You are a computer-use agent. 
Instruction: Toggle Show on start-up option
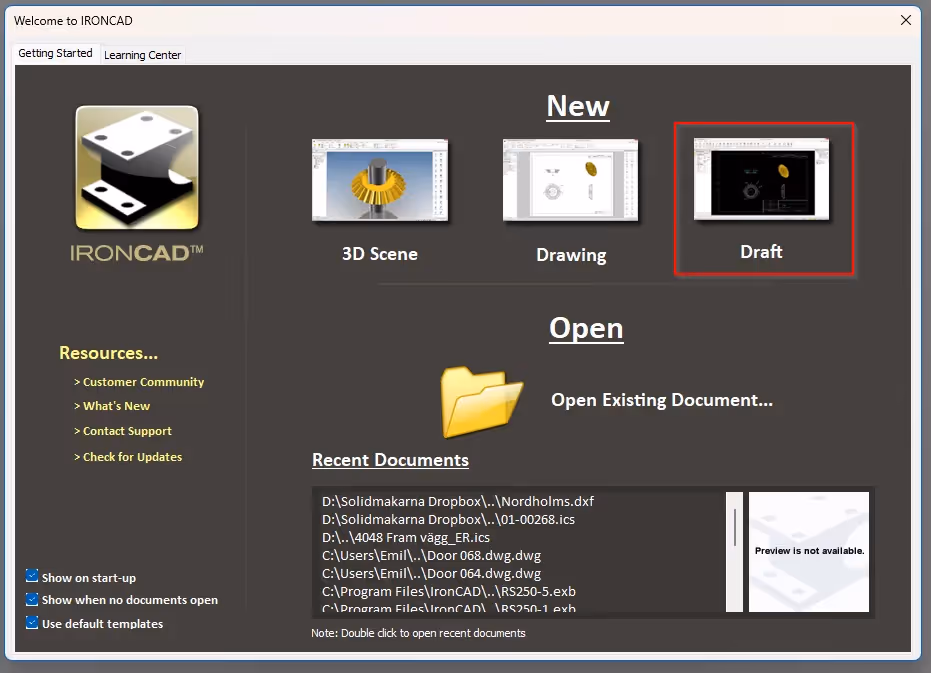click(33, 576)
